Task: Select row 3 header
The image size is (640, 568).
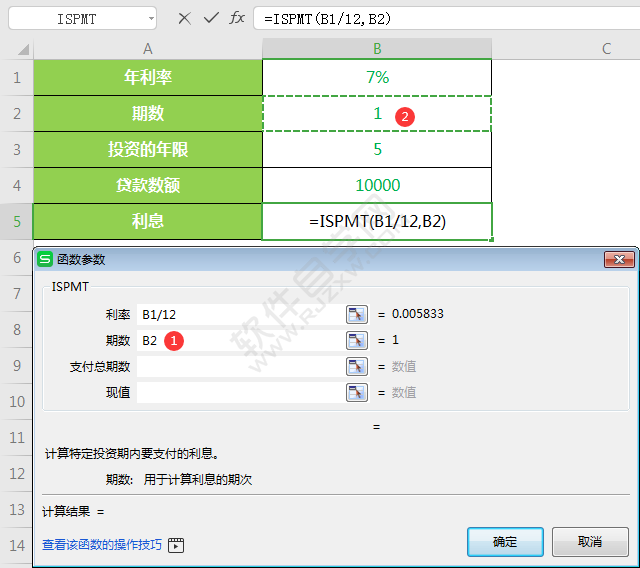Action: (17, 149)
